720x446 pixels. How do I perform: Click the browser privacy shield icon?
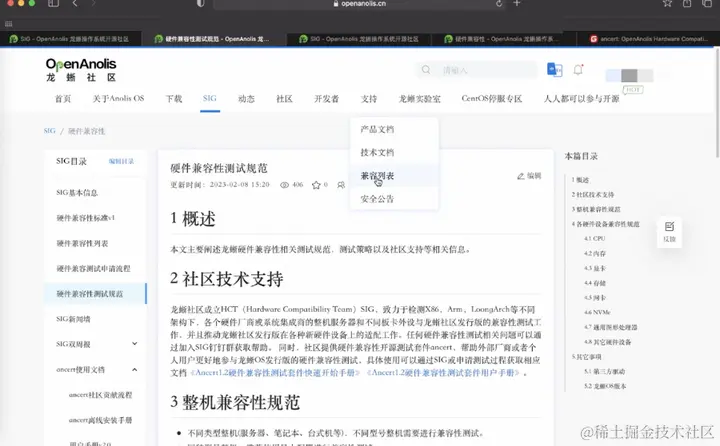(201, 3)
